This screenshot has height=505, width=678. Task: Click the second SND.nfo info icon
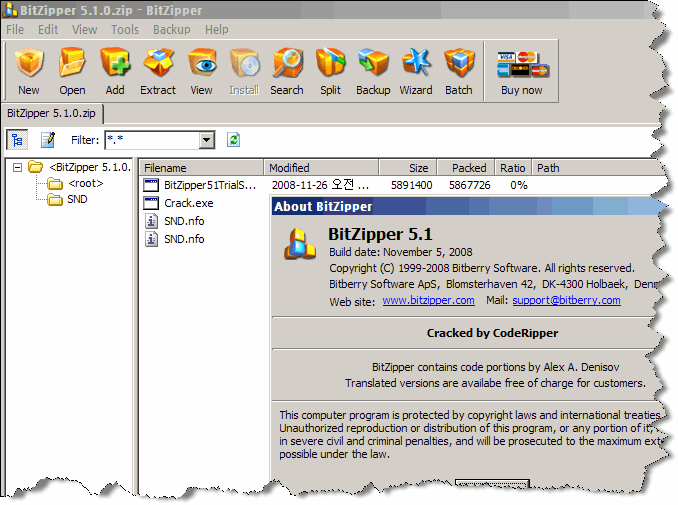[x=151, y=239]
